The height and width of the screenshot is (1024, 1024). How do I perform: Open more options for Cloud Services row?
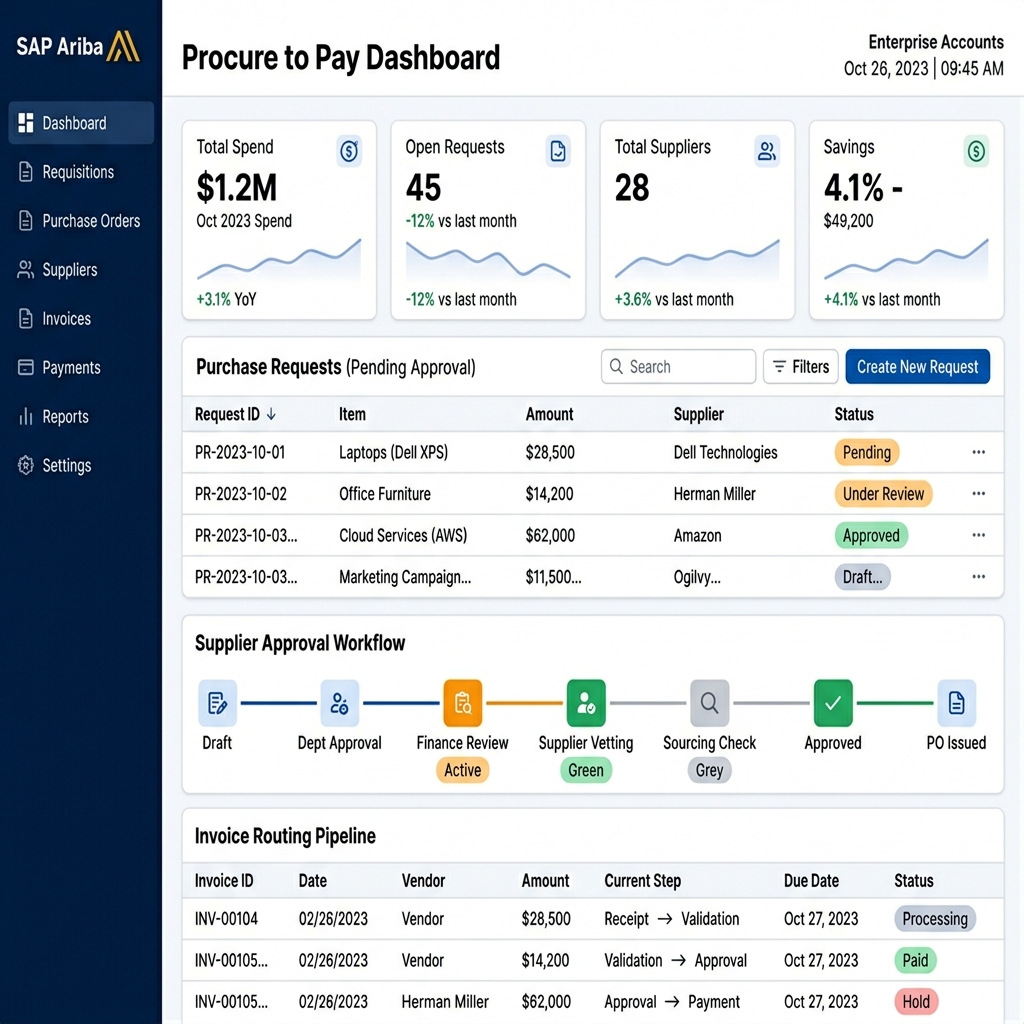(978, 536)
